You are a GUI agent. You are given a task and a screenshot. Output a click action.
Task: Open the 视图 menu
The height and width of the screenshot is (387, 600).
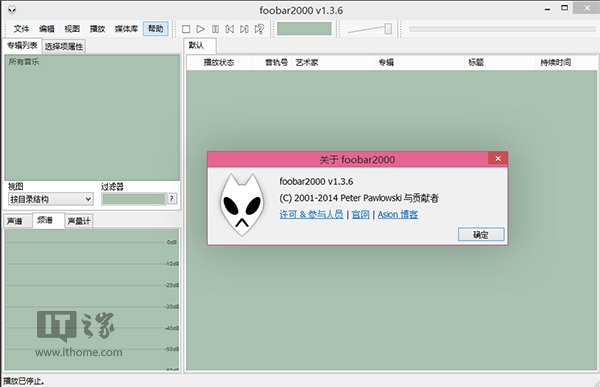tap(72, 29)
